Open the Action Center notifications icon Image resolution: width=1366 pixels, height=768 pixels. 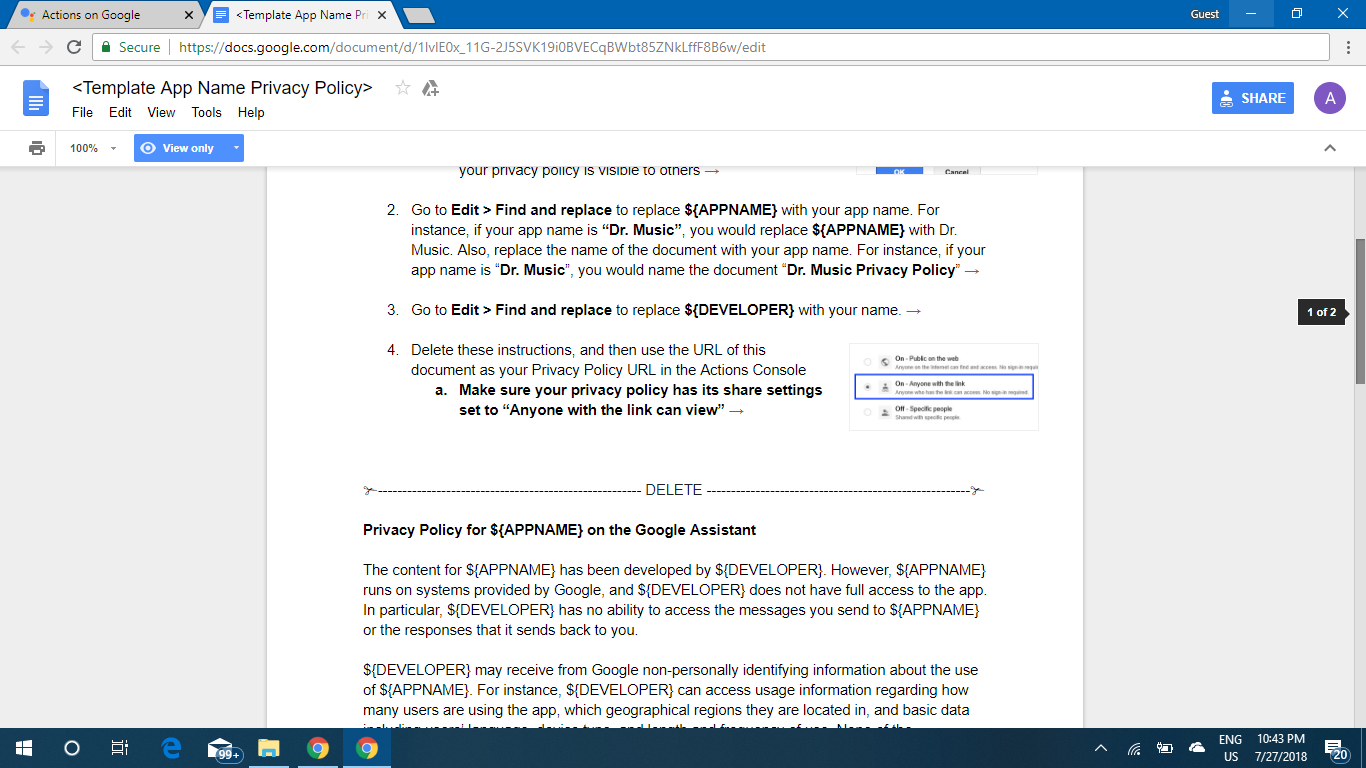point(1337,749)
